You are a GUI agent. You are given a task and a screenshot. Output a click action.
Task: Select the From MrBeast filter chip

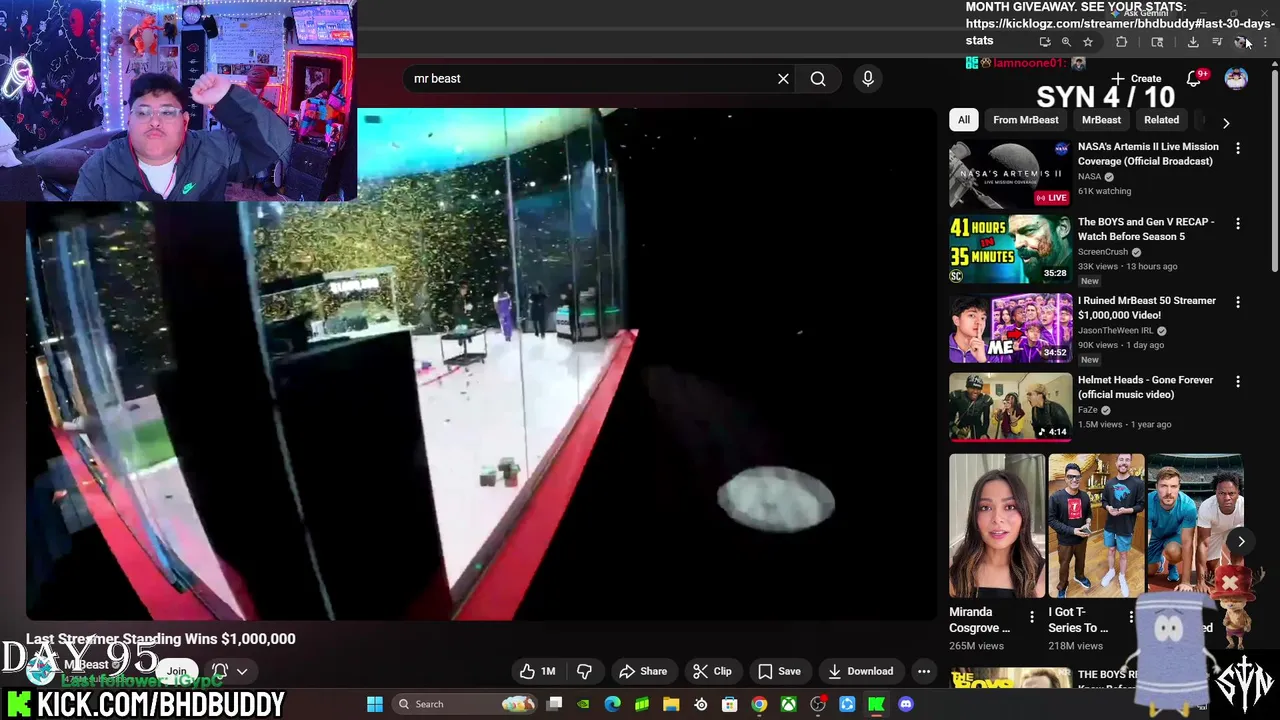click(x=1025, y=120)
